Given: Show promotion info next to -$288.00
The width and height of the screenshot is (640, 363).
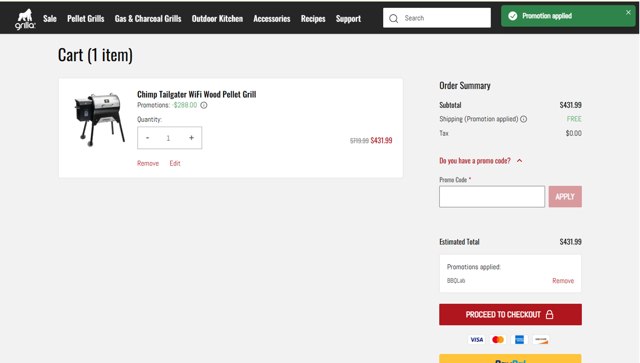Looking at the screenshot, I should point(204,105).
